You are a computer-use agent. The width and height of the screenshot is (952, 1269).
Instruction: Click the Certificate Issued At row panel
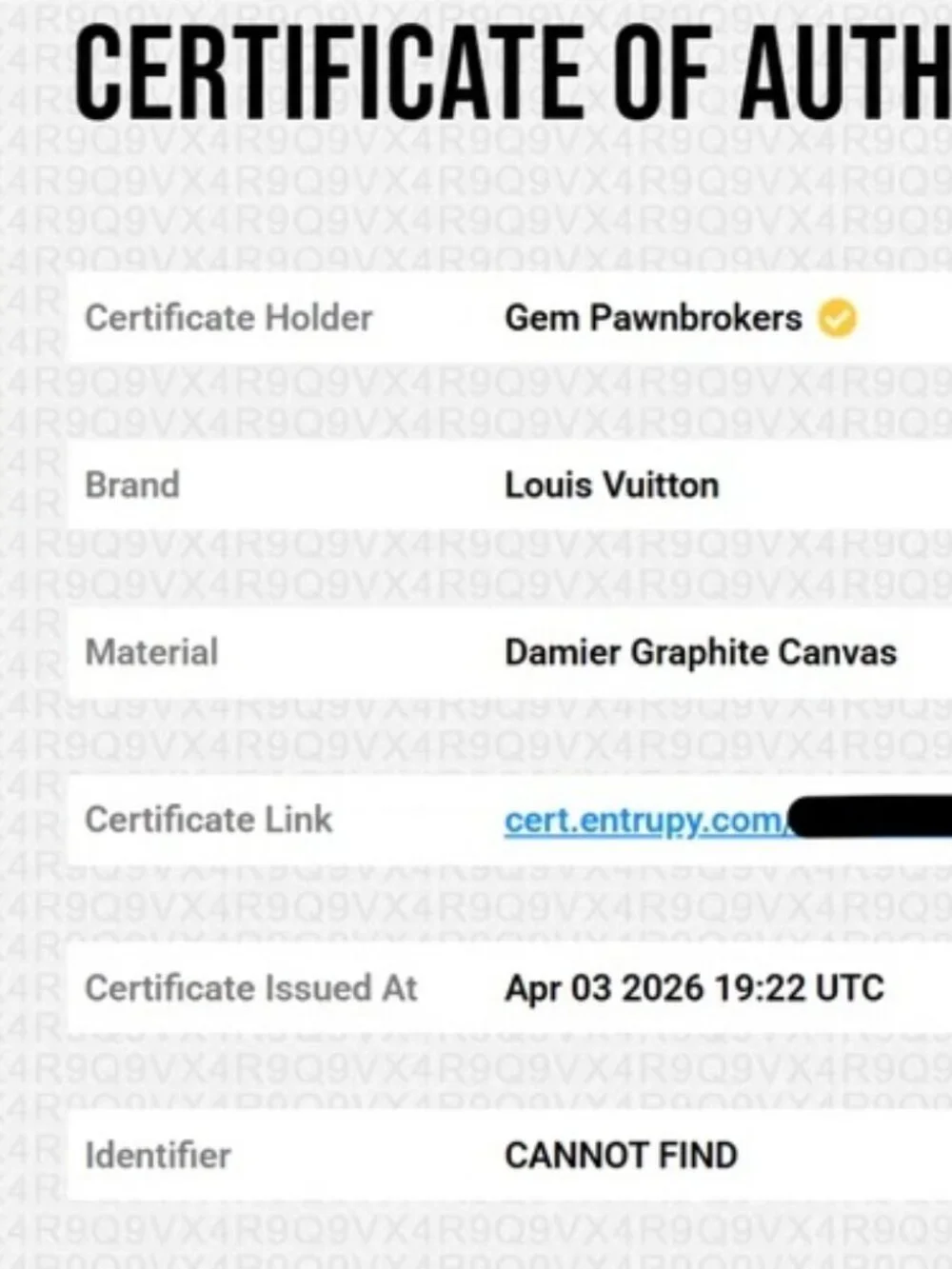click(509, 988)
